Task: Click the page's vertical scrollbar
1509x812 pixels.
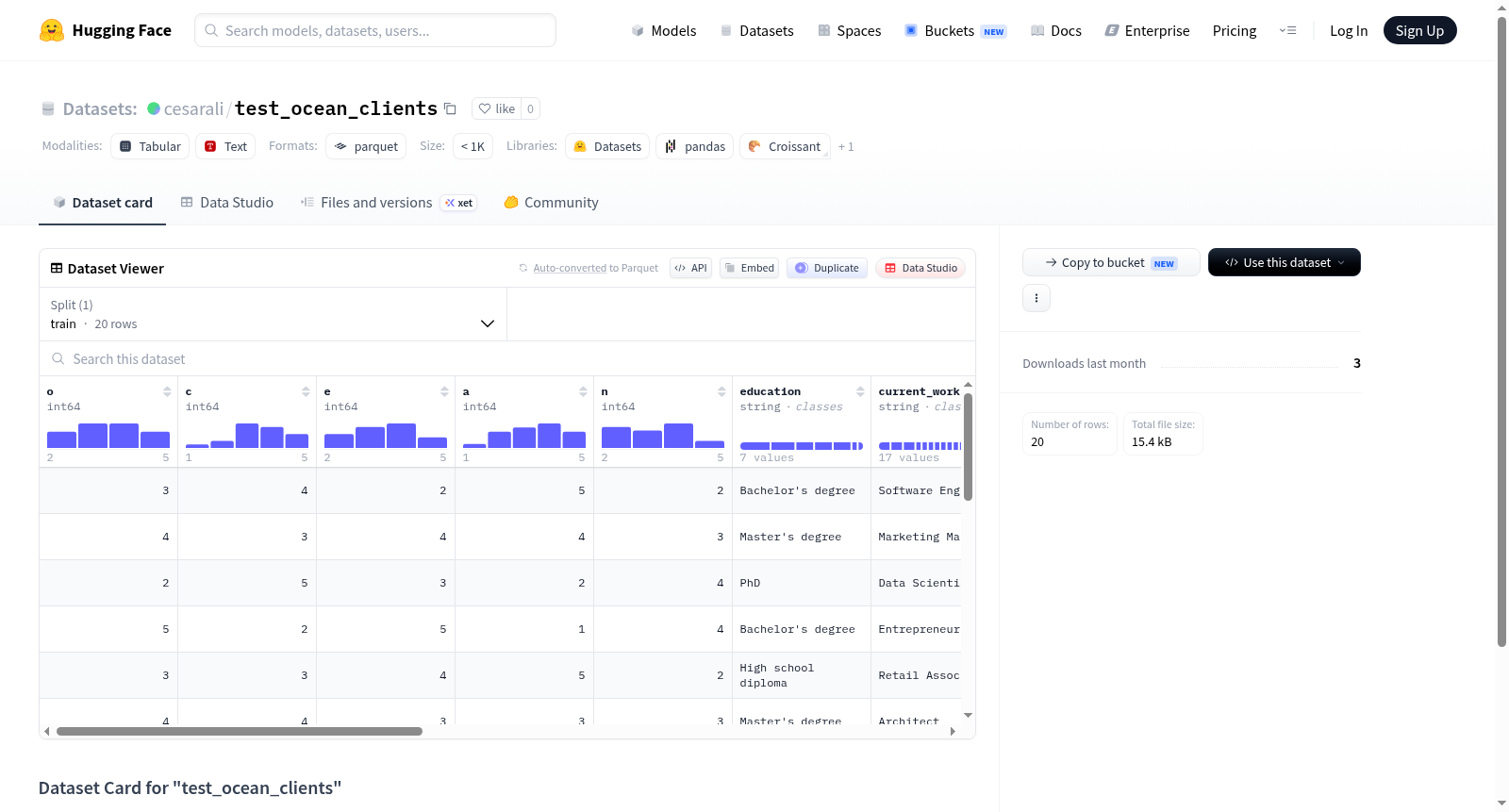Action: point(1502,332)
